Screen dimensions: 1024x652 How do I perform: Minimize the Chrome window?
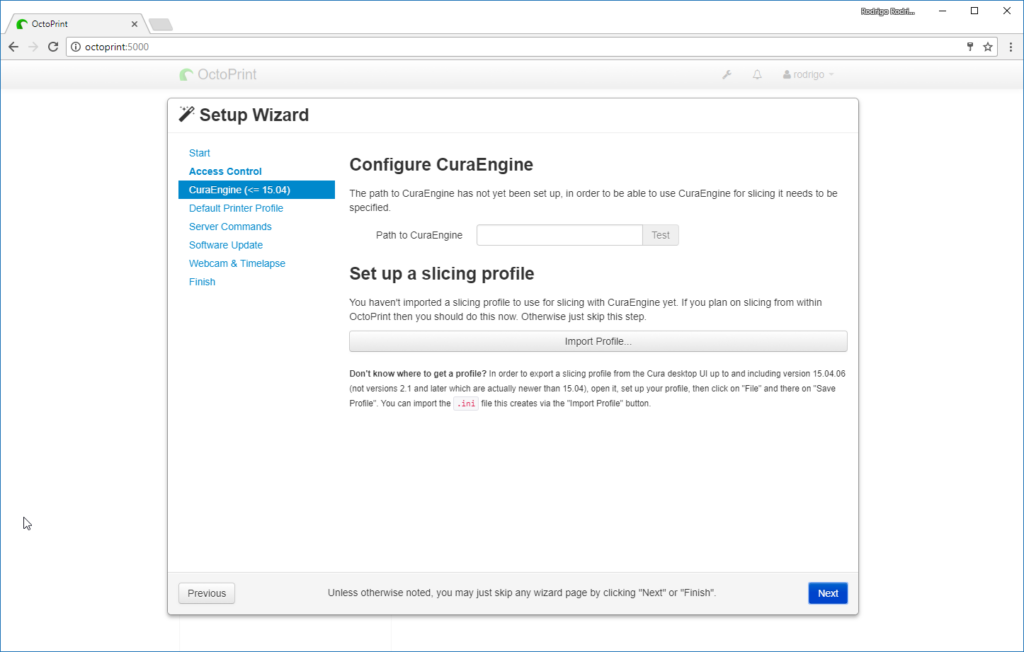942,11
